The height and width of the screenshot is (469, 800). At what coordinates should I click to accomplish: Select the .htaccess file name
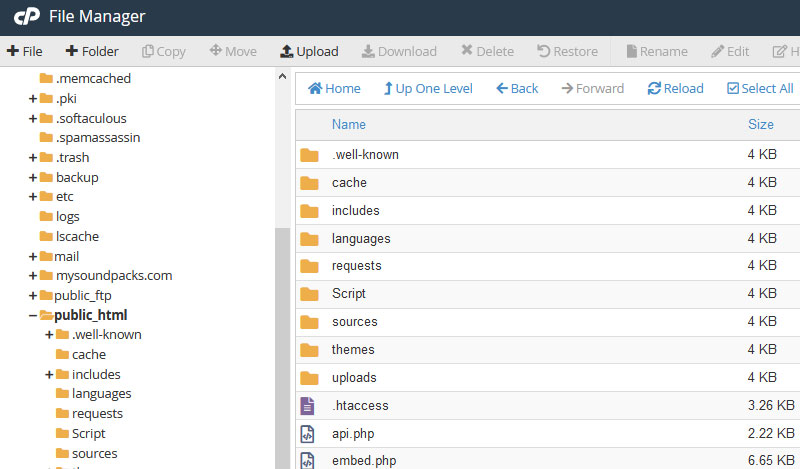360,405
